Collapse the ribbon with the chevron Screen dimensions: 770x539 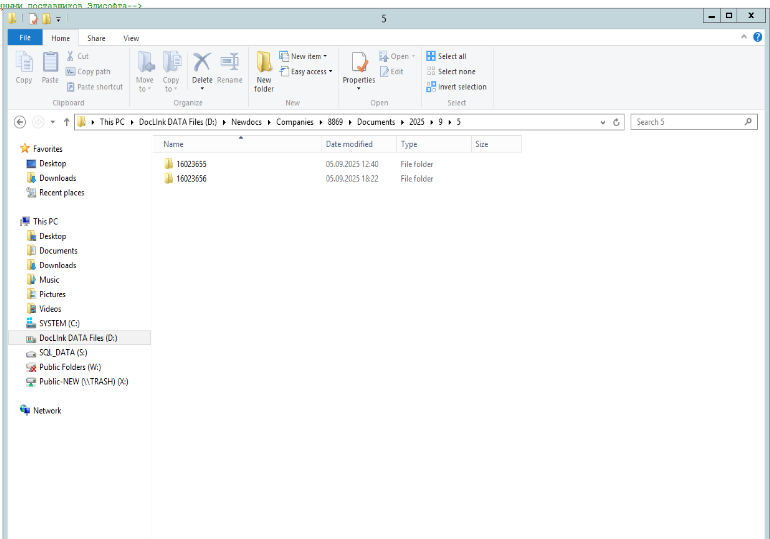click(744, 37)
